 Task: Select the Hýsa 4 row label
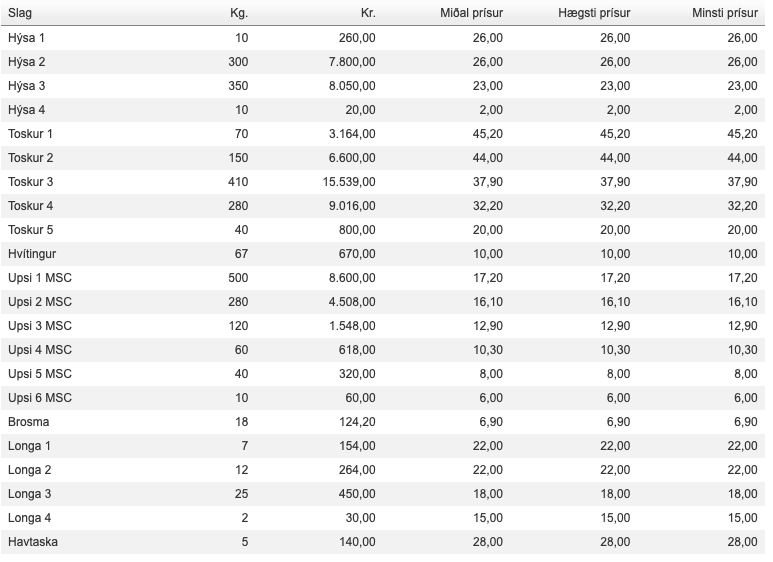(26, 110)
